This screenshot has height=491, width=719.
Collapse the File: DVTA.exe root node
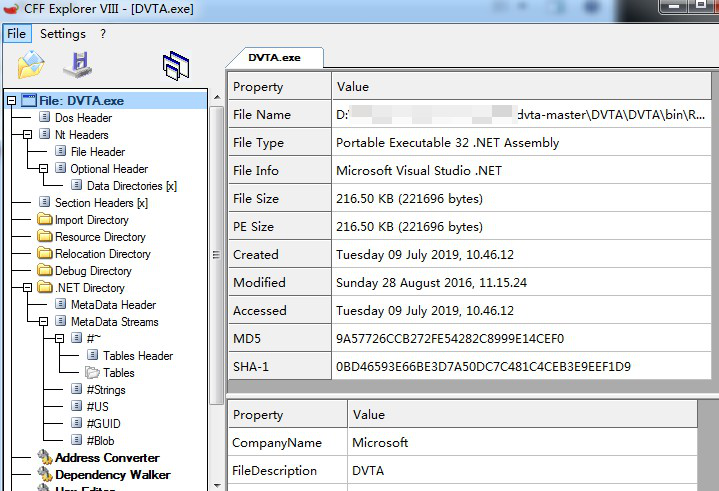[x=11, y=101]
